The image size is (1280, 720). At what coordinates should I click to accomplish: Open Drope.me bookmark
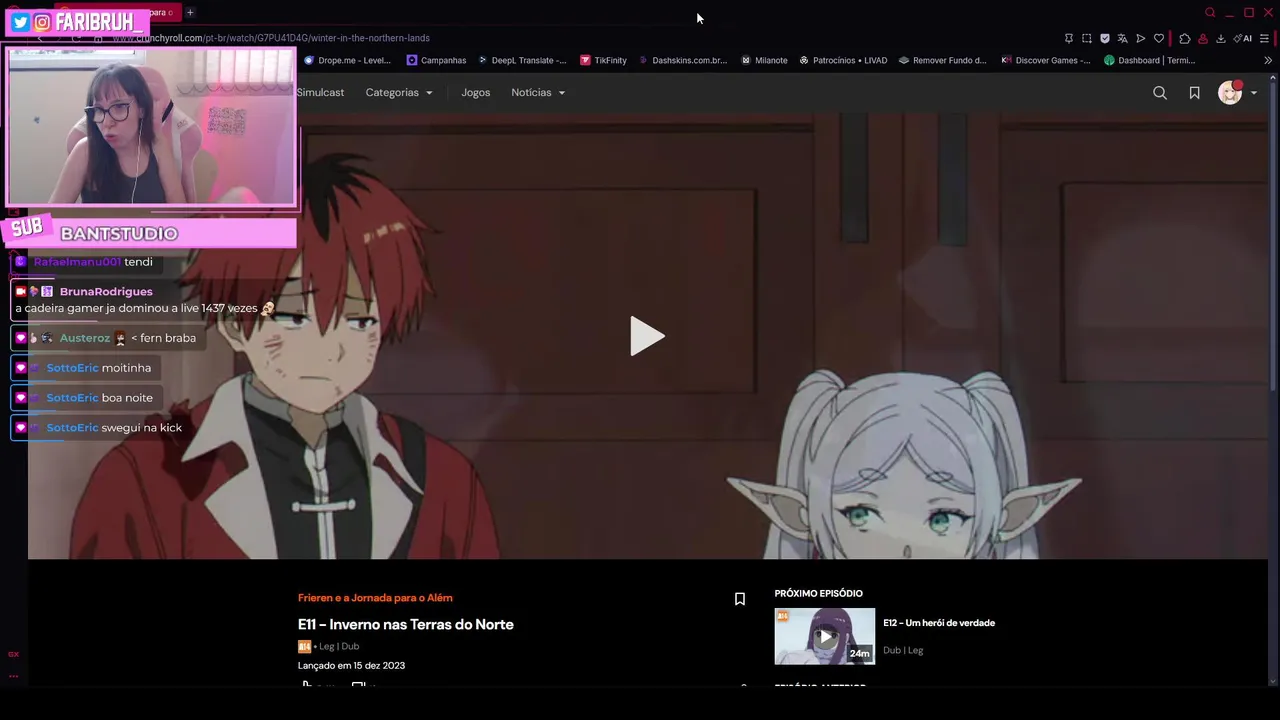pyautogui.click(x=347, y=60)
